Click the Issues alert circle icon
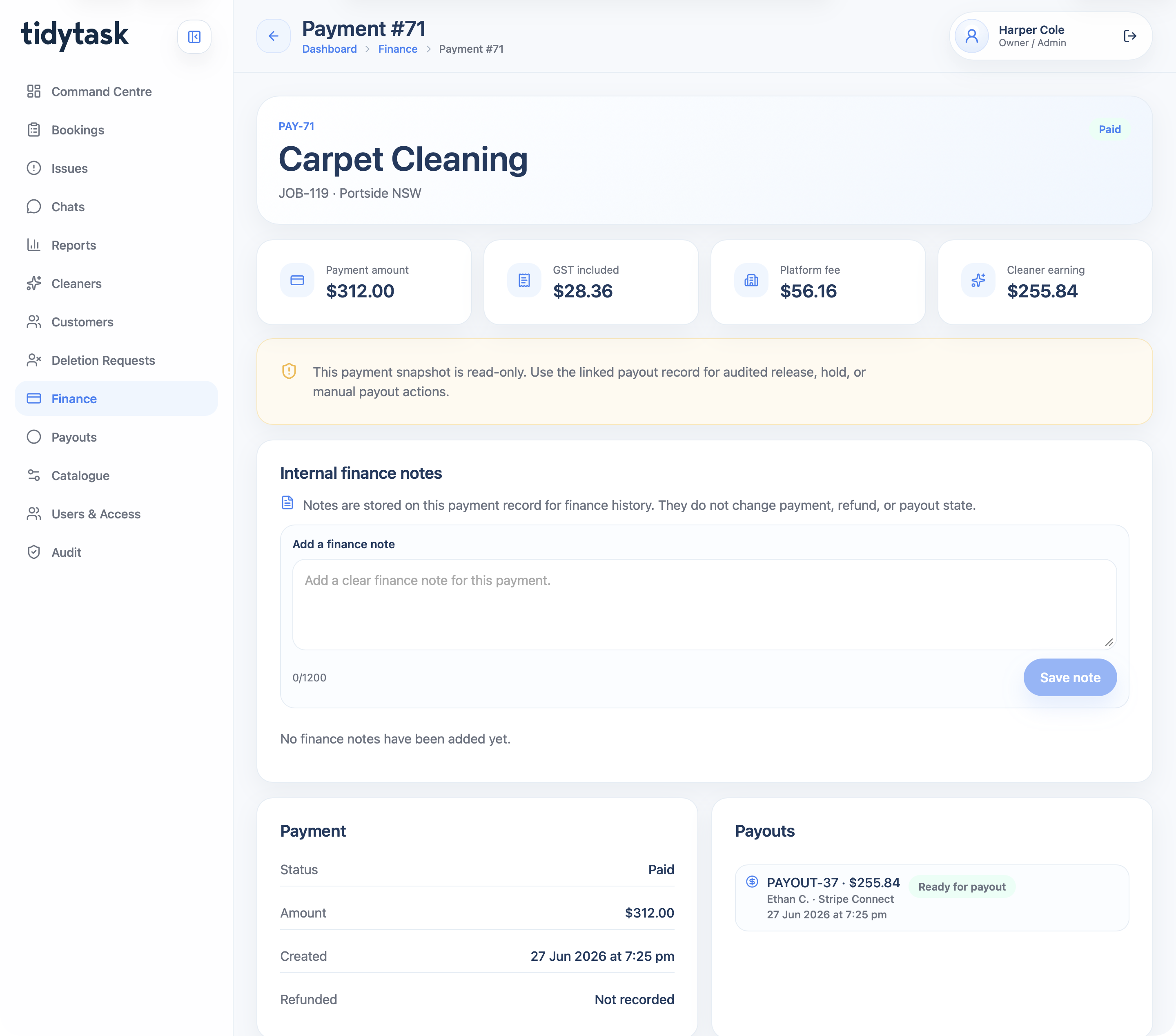Image resolution: width=1176 pixels, height=1036 pixels. tap(34, 168)
